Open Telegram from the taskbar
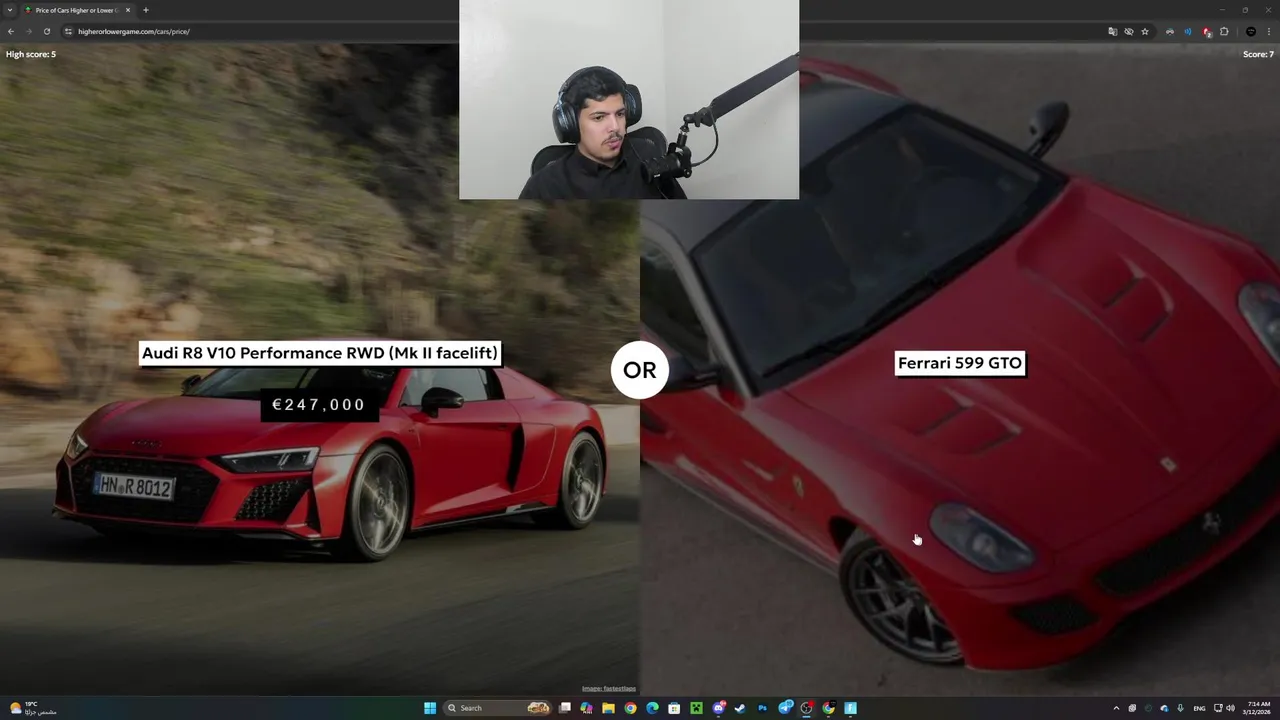 785,708
